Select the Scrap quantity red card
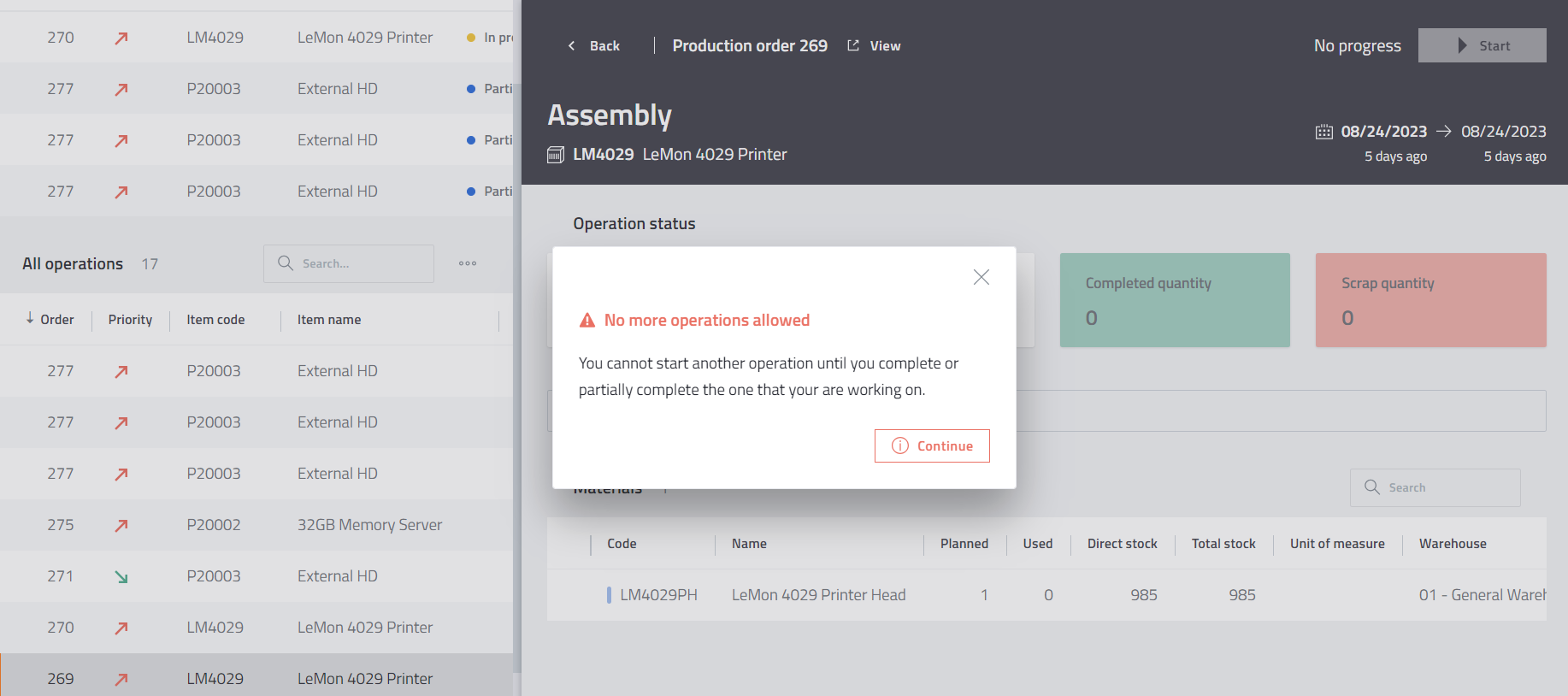 click(x=1430, y=300)
